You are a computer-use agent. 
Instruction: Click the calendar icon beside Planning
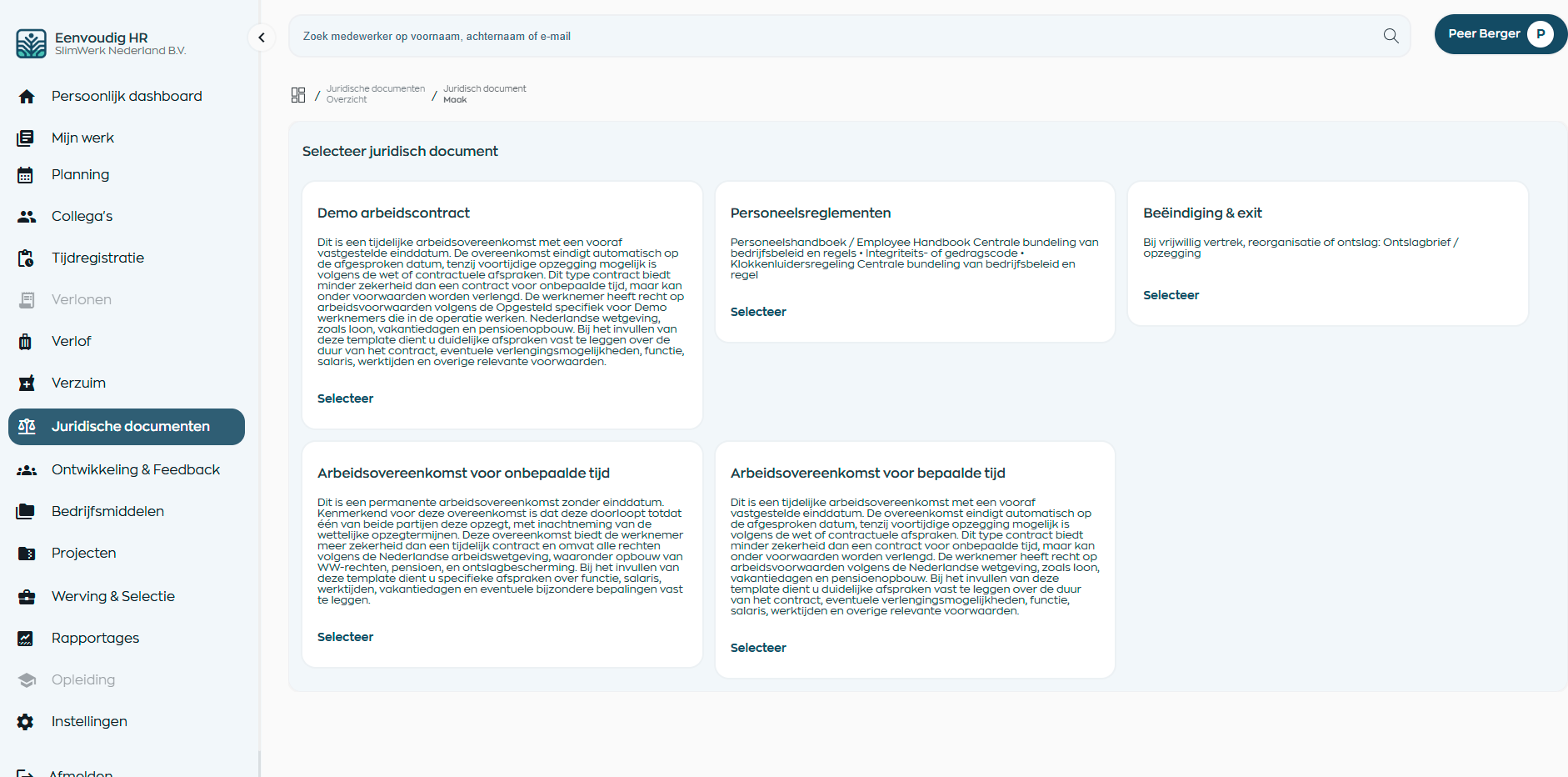[x=26, y=175]
